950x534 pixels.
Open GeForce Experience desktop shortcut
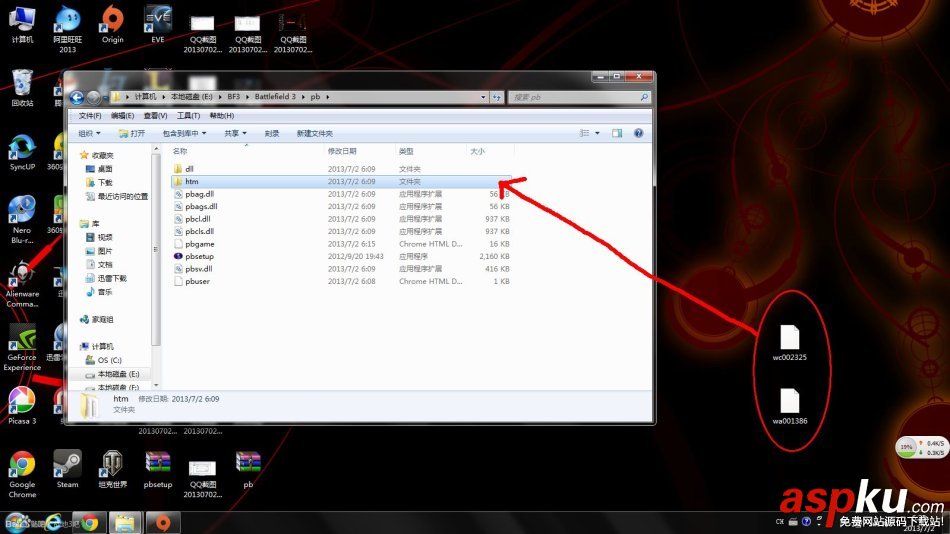pyautogui.click(x=22, y=347)
